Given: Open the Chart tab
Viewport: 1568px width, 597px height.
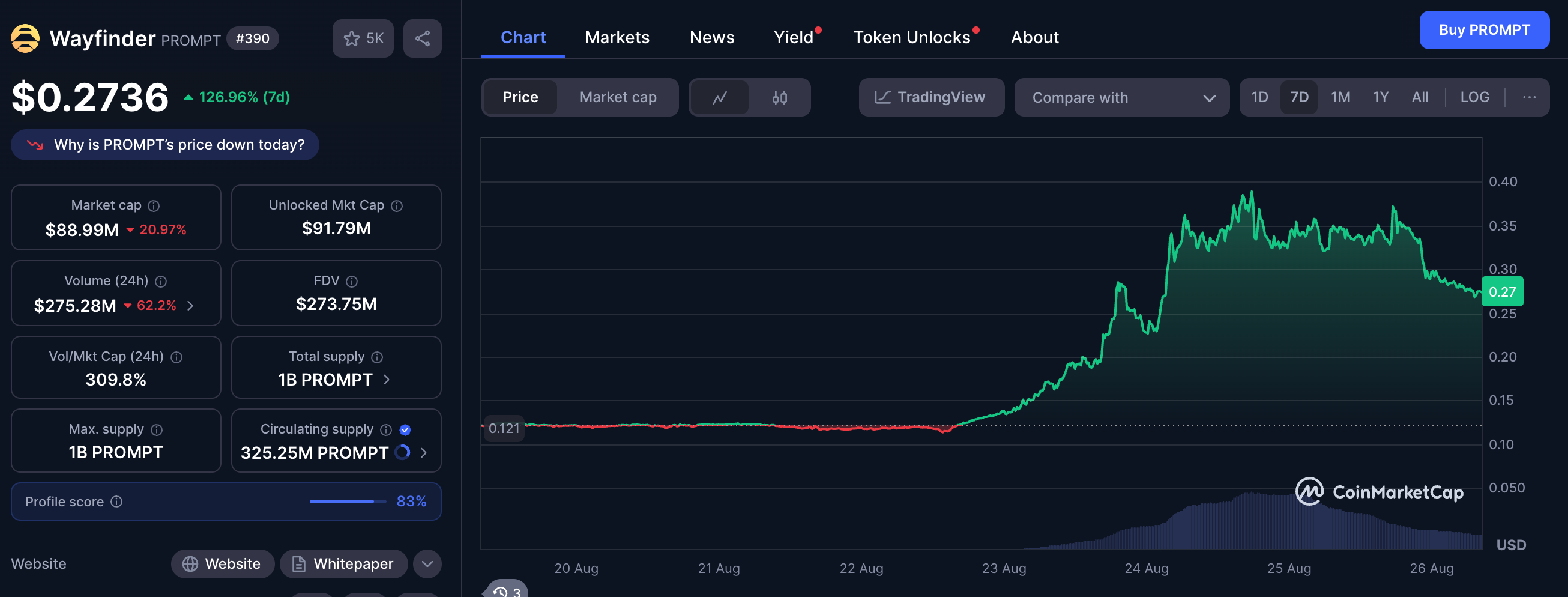Looking at the screenshot, I should tap(523, 38).
